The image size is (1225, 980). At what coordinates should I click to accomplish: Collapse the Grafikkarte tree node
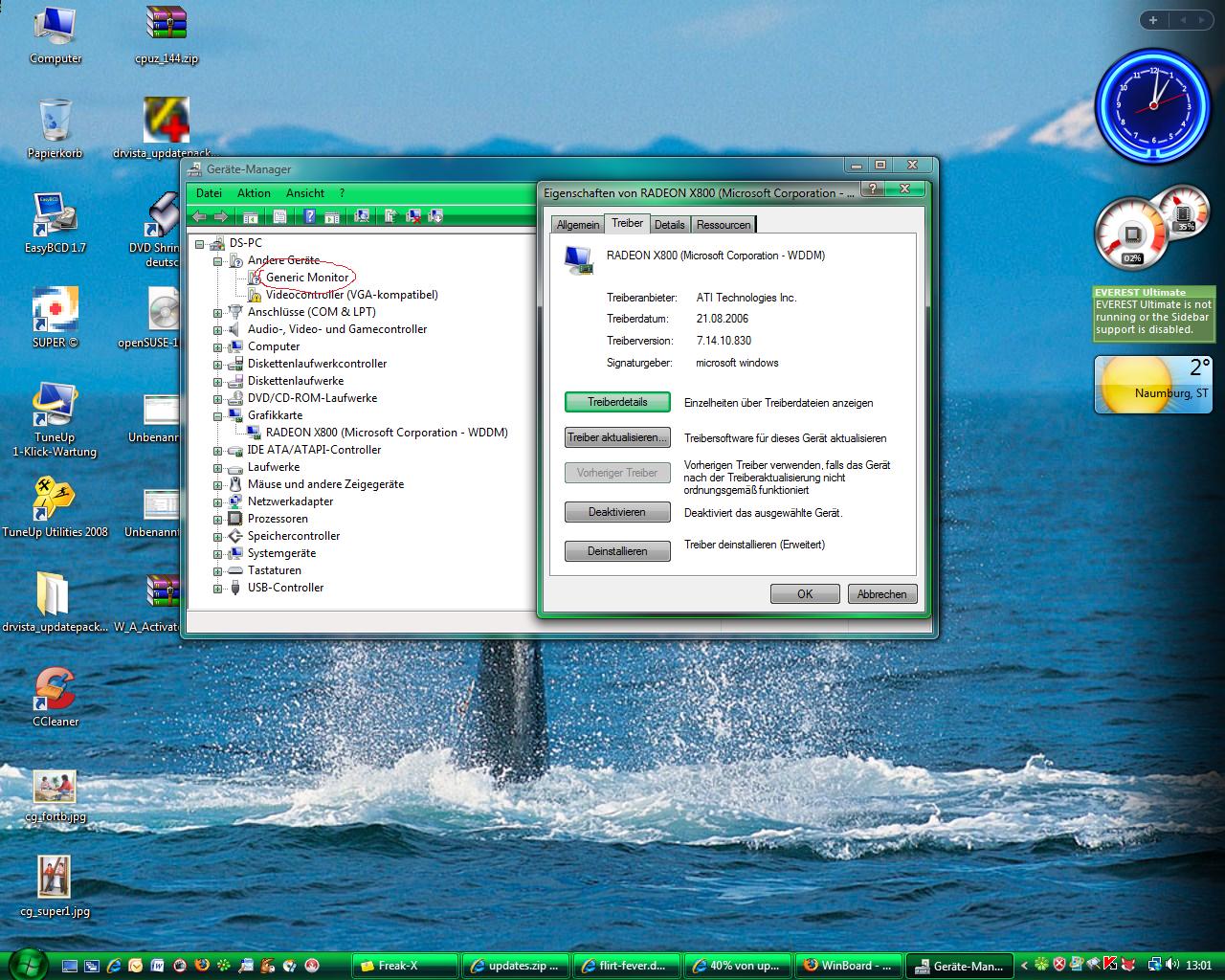pyautogui.click(x=217, y=415)
